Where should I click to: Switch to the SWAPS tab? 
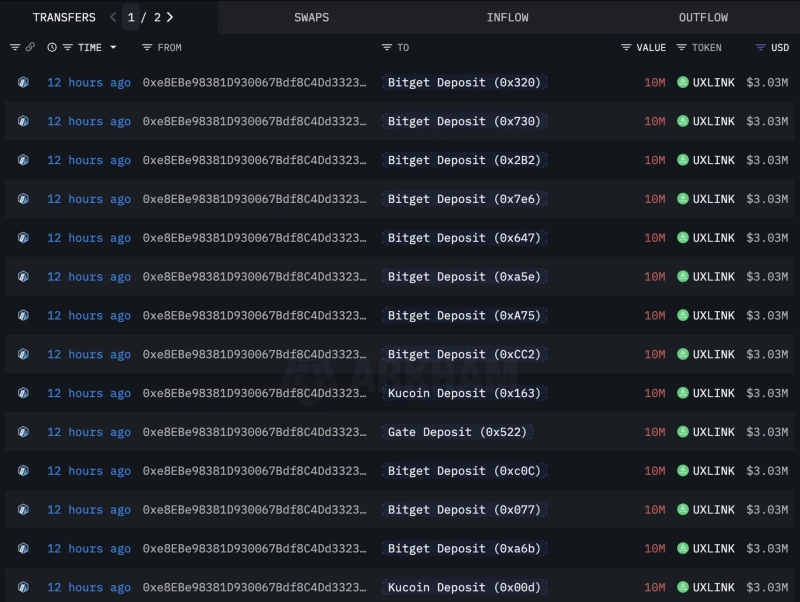tap(311, 17)
